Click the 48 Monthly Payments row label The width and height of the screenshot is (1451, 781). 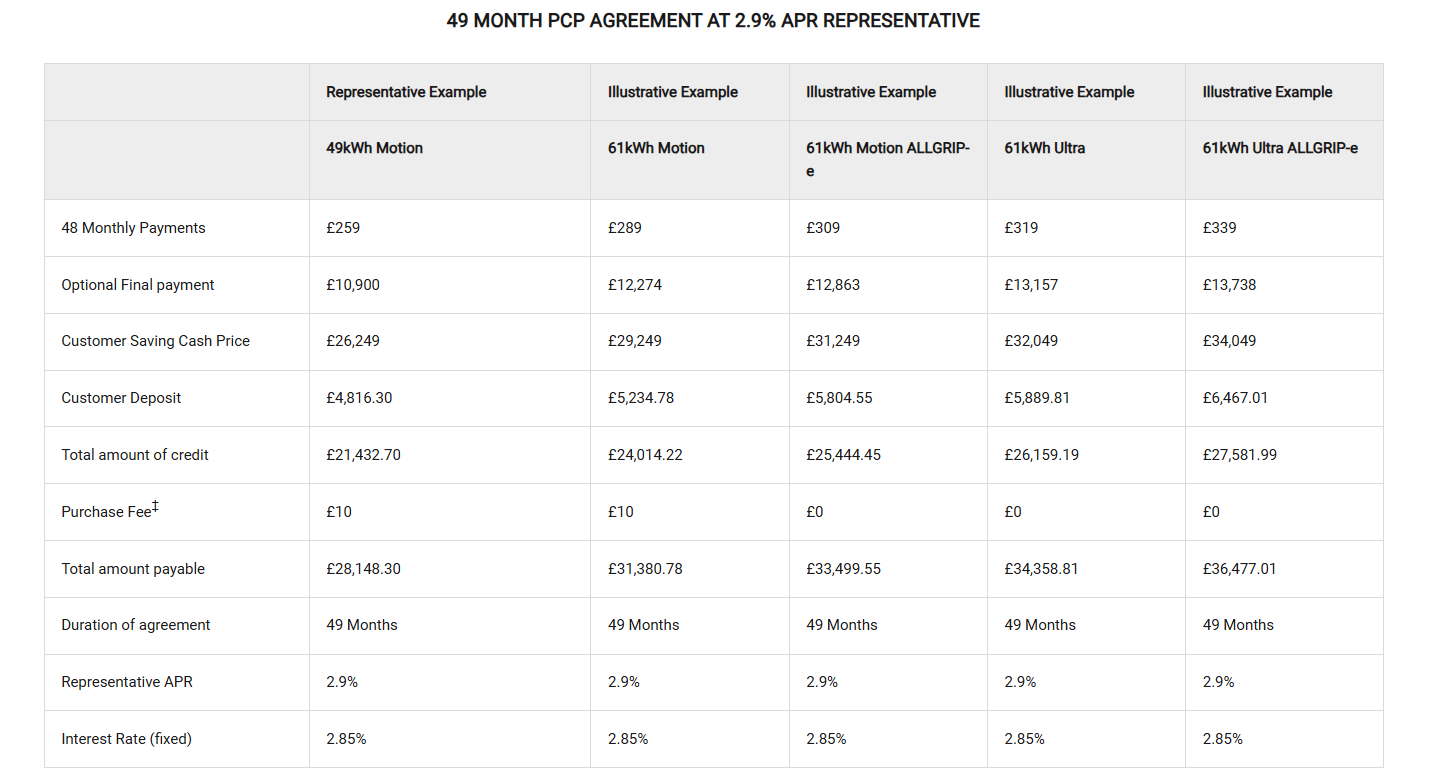coord(133,228)
